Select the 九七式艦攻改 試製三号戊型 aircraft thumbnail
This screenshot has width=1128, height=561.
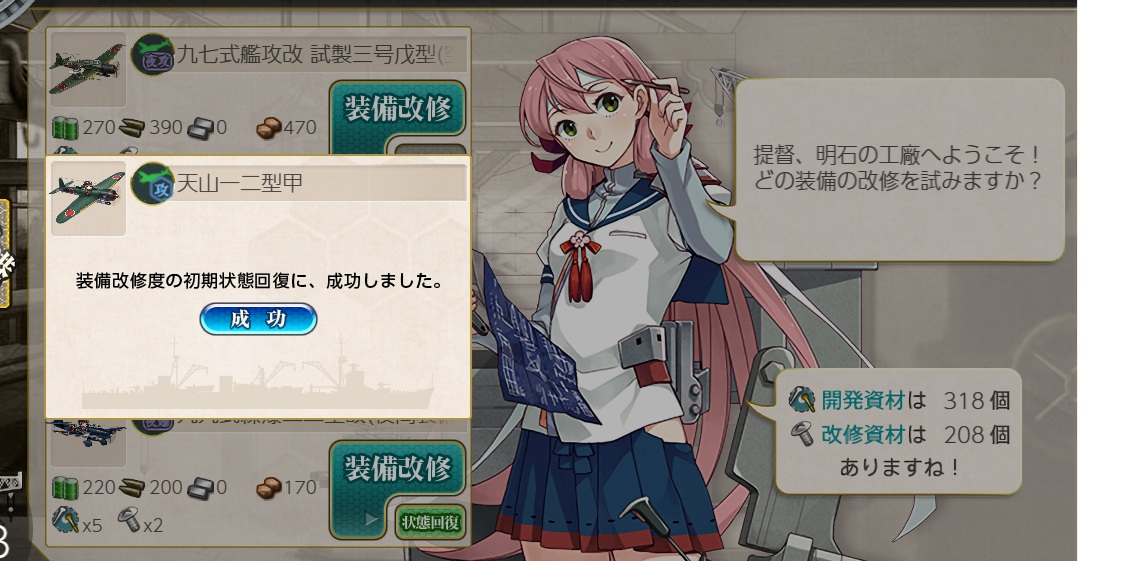coord(87,69)
